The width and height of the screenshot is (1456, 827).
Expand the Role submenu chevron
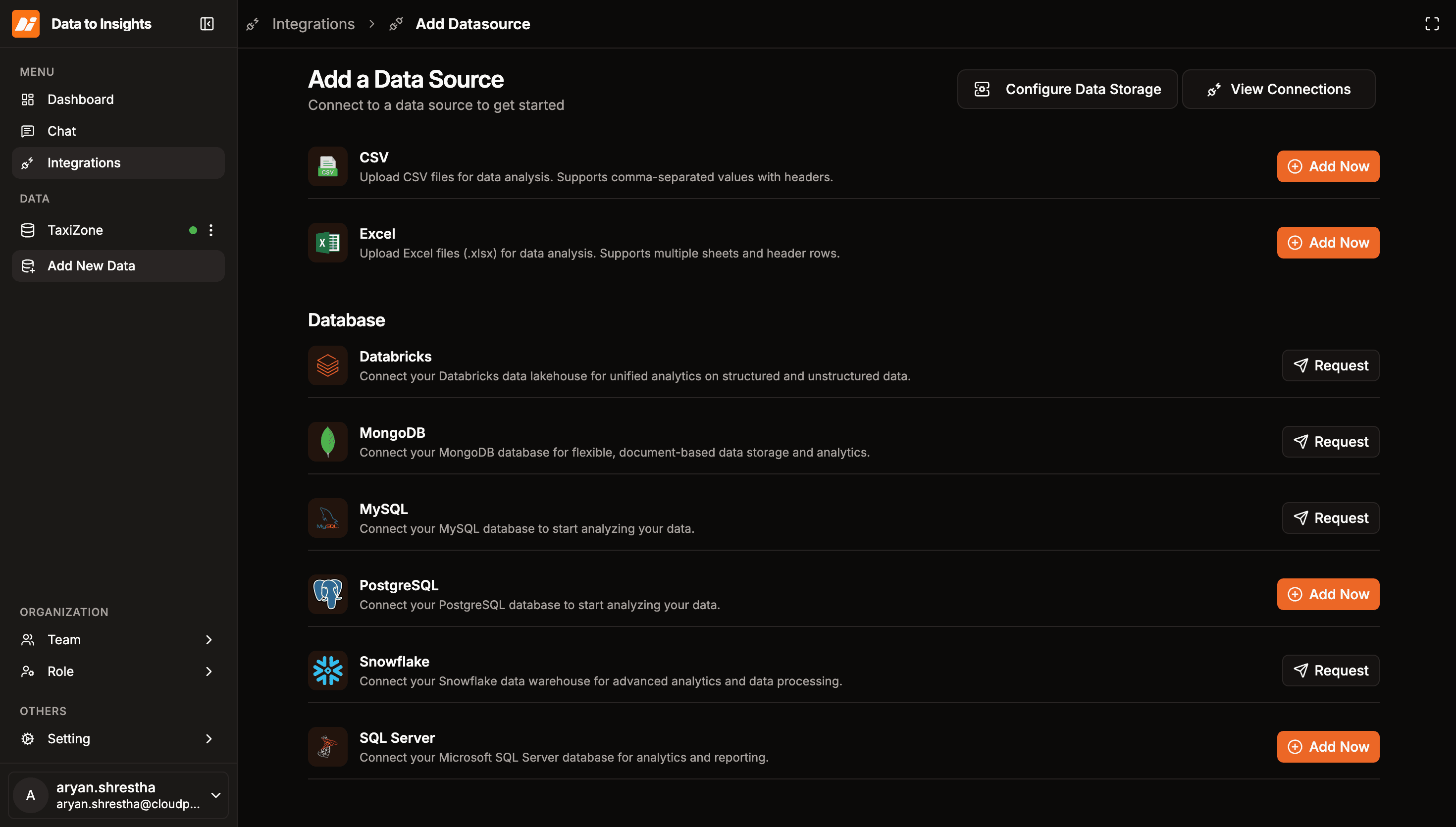(208, 672)
